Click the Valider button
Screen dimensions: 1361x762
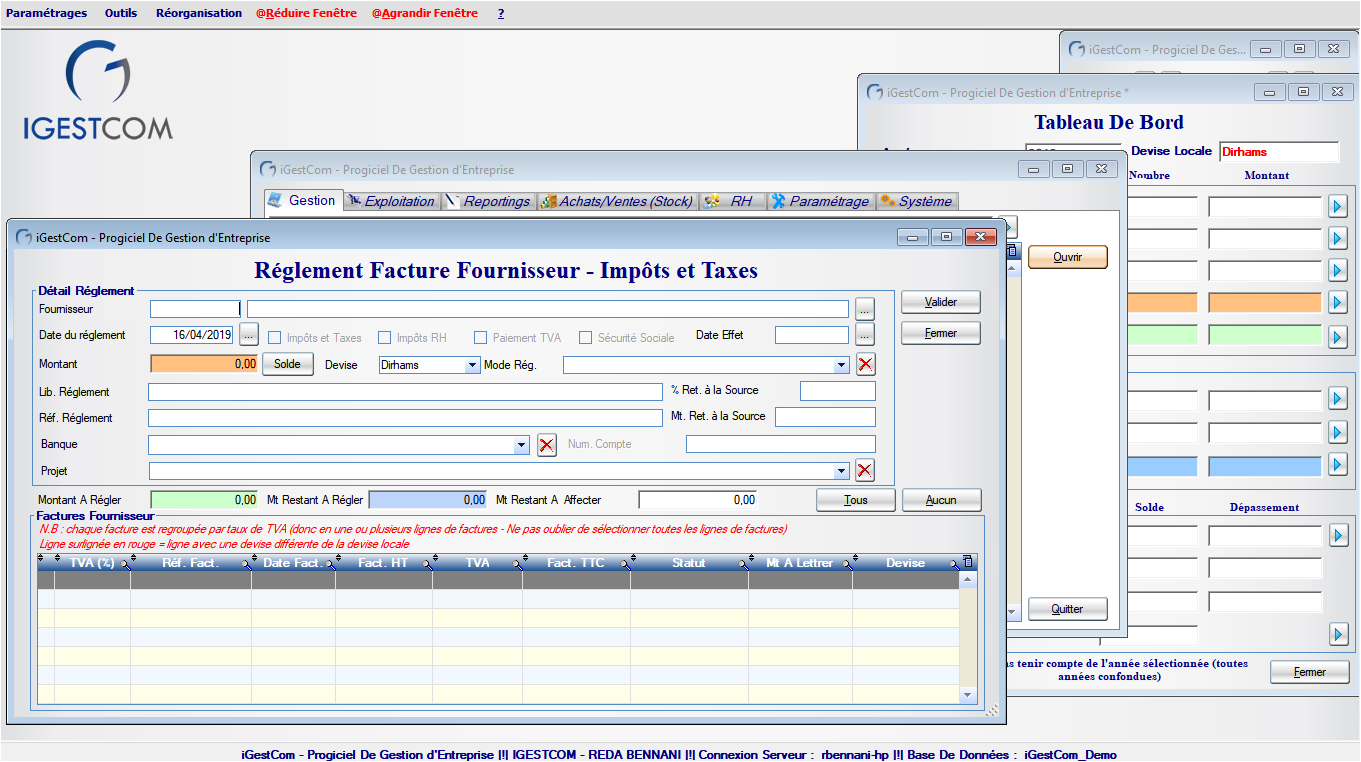coord(941,302)
